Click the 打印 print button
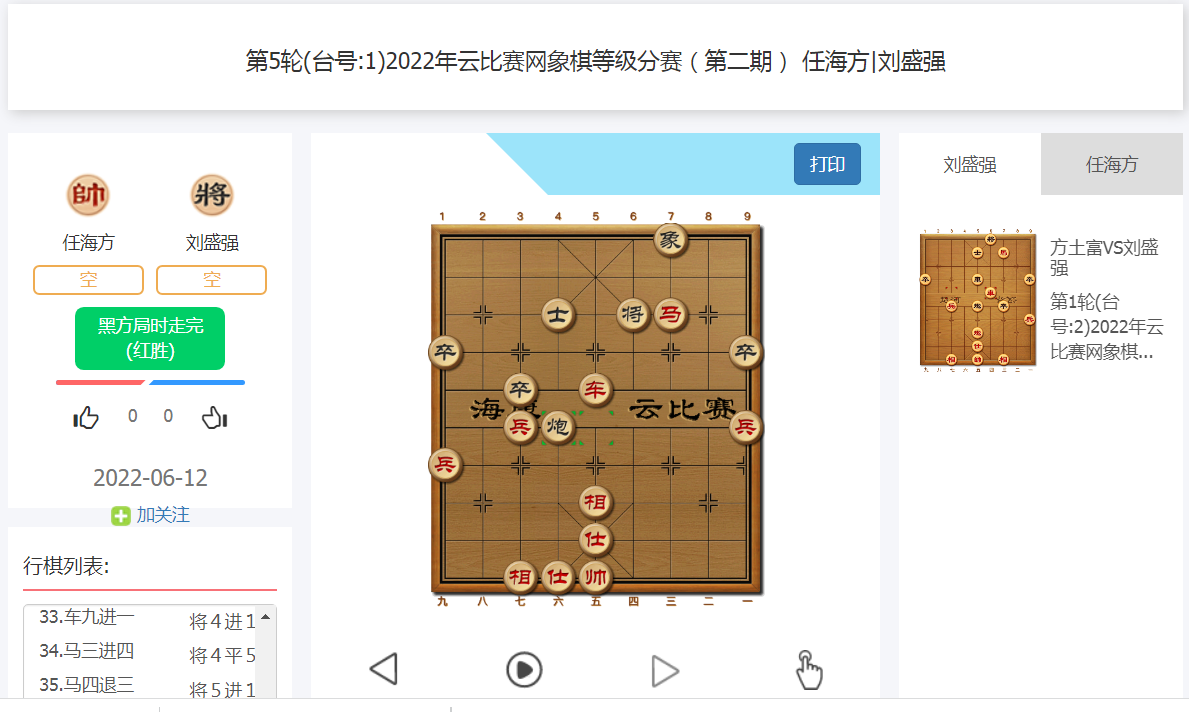 click(827, 164)
